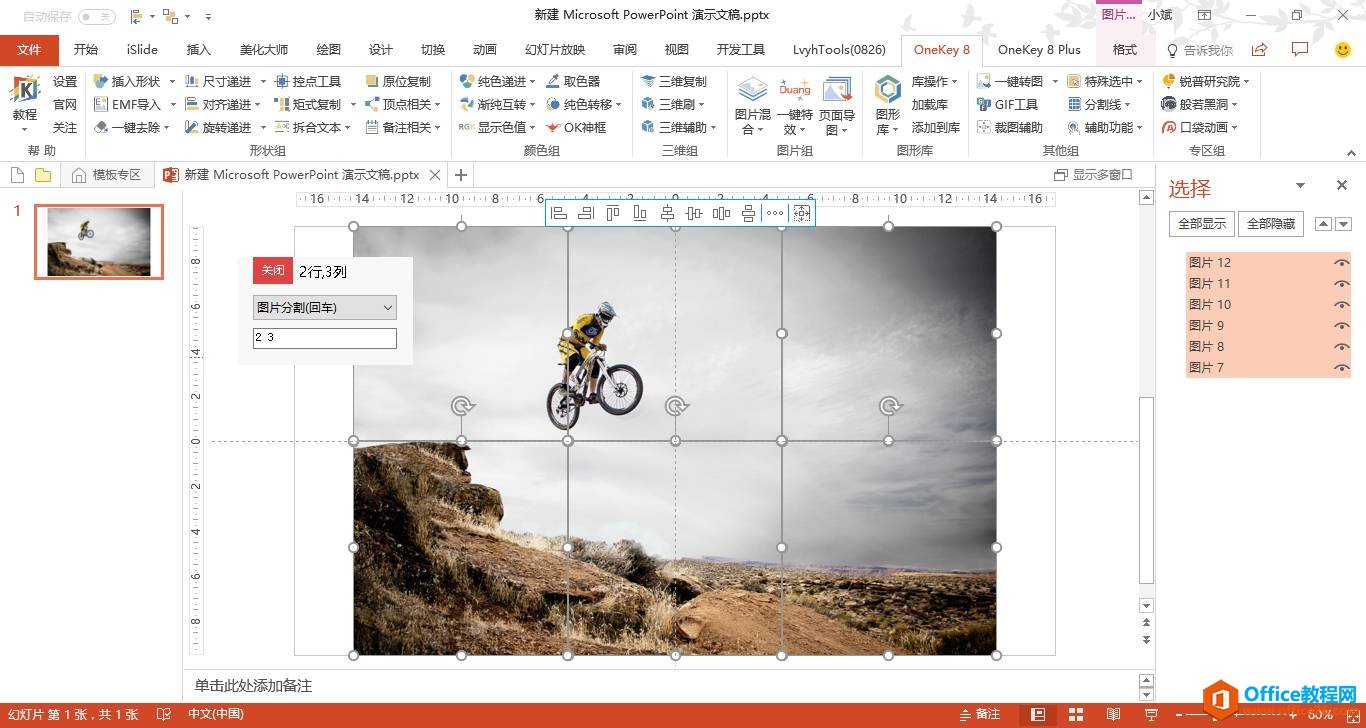Toggle visibility of 图片 9
The height and width of the screenshot is (728, 1366).
click(1341, 326)
